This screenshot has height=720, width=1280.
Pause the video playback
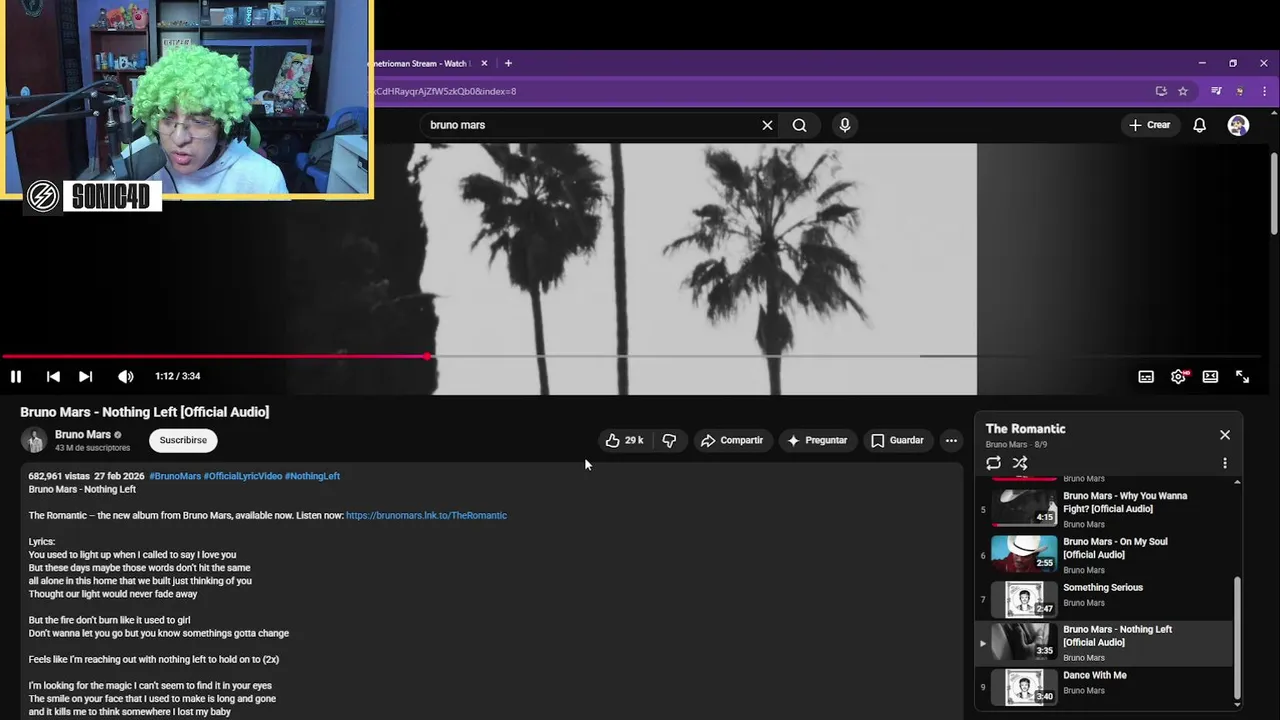coord(16,376)
